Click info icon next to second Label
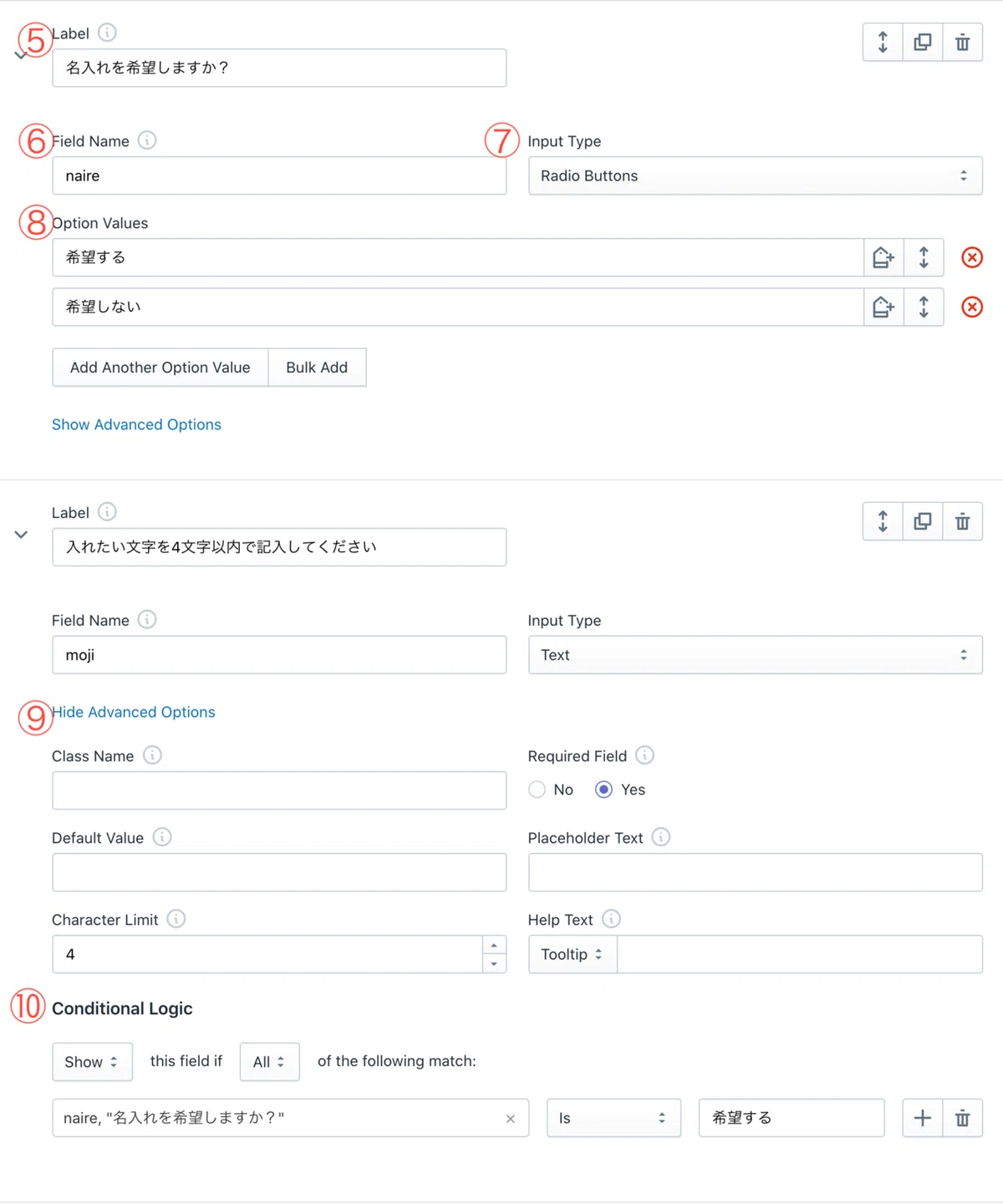This screenshot has width=1003, height=1204. [x=107, y=511]
